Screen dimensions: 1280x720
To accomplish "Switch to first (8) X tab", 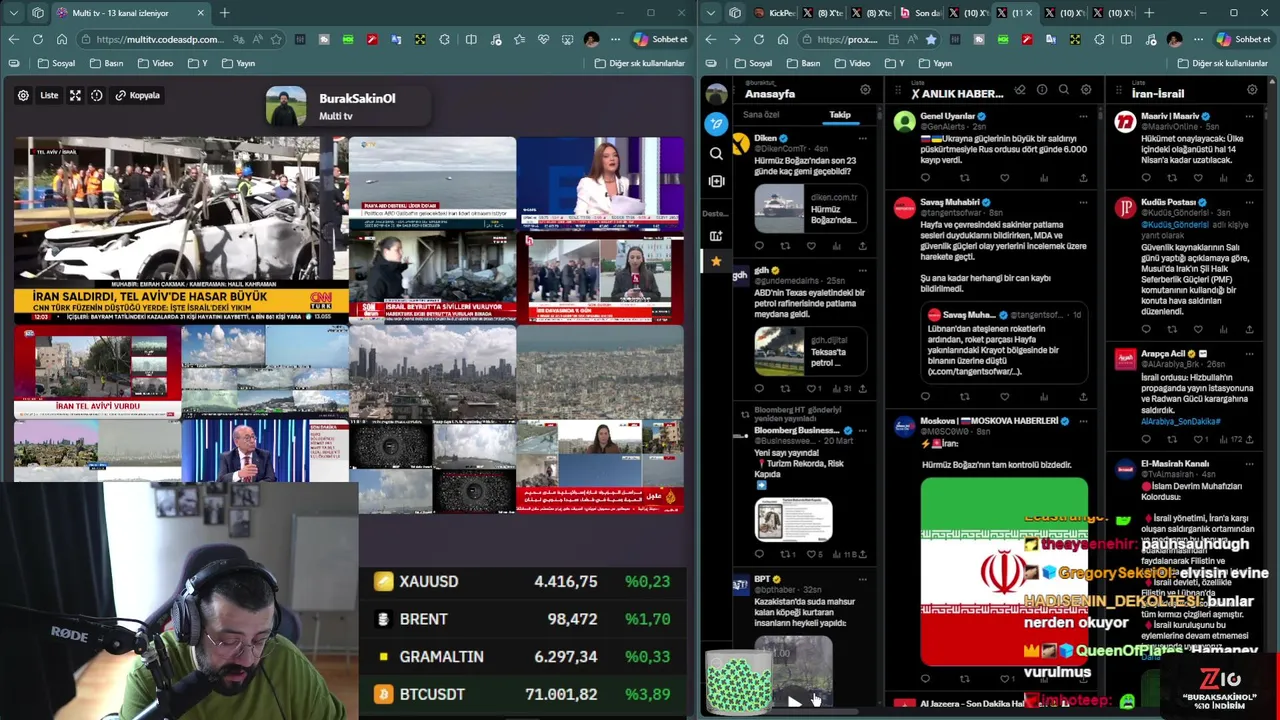I will pos(823,13).
